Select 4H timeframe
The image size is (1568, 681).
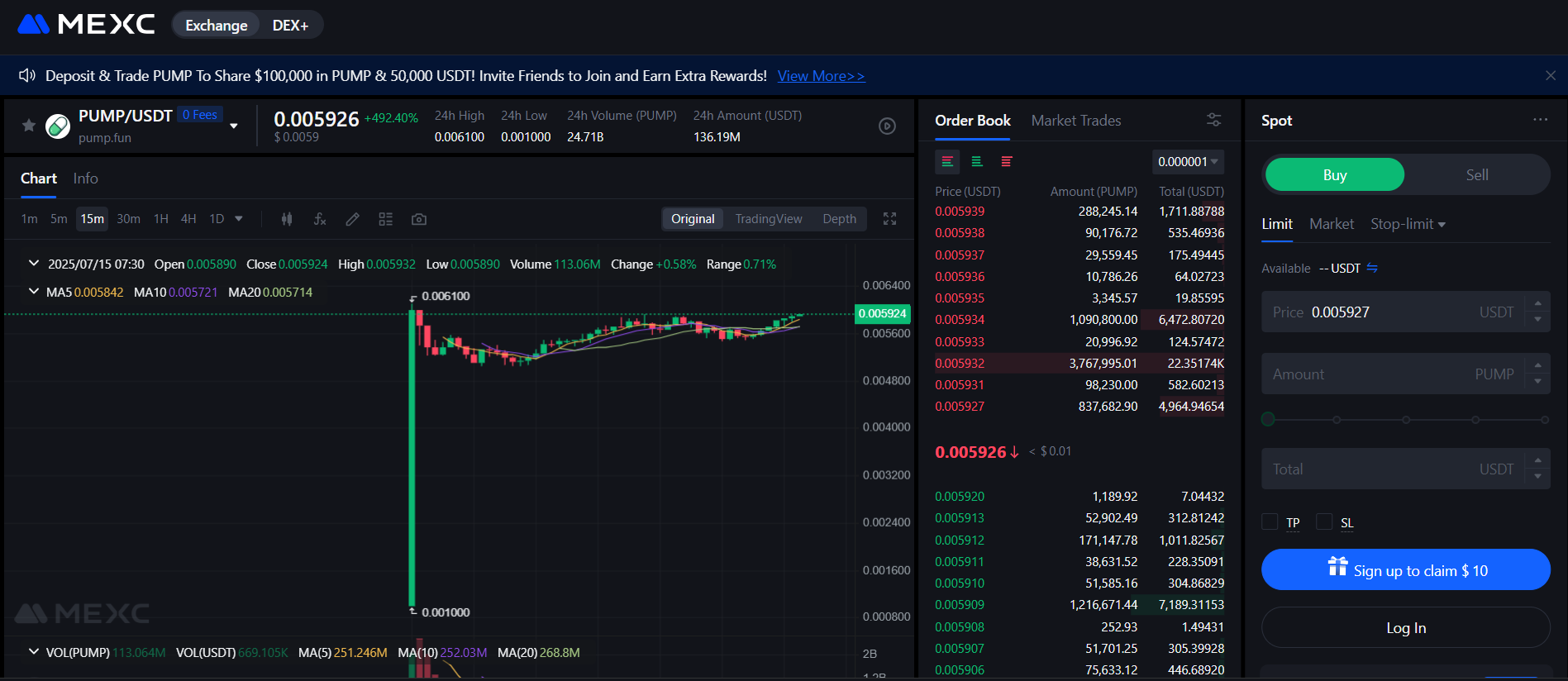click(188, 219)
